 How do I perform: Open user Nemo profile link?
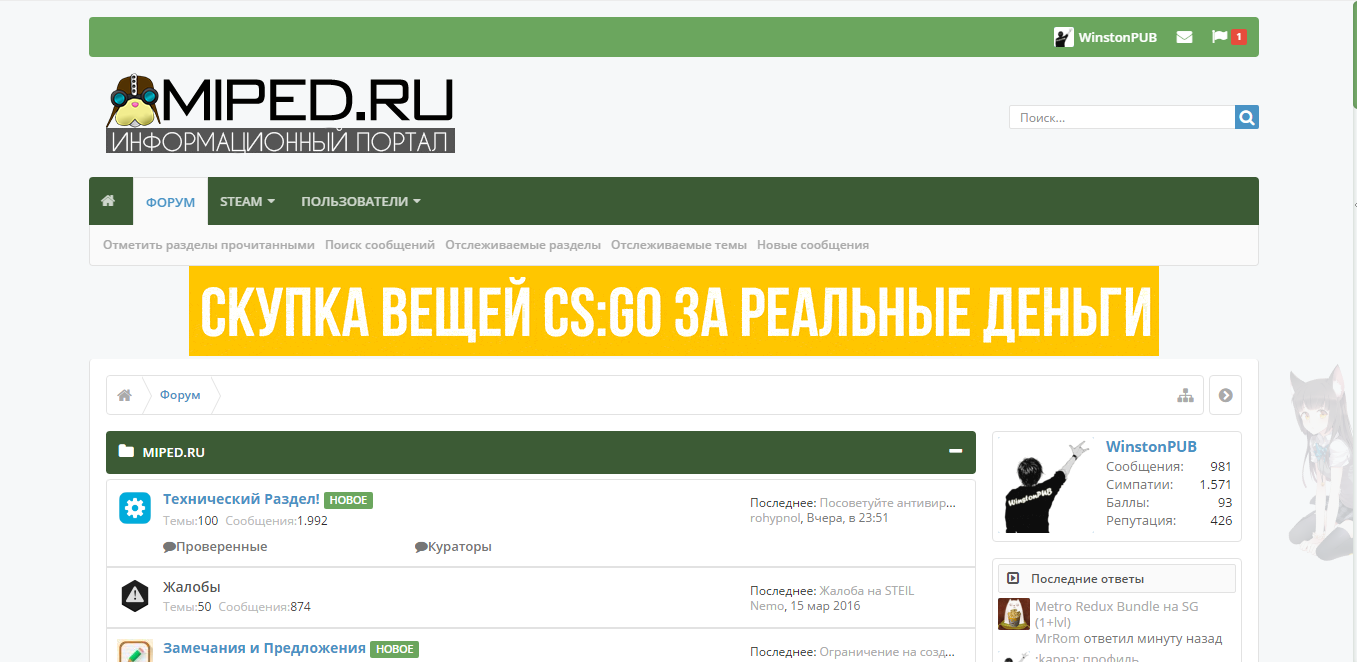[767, 605]
